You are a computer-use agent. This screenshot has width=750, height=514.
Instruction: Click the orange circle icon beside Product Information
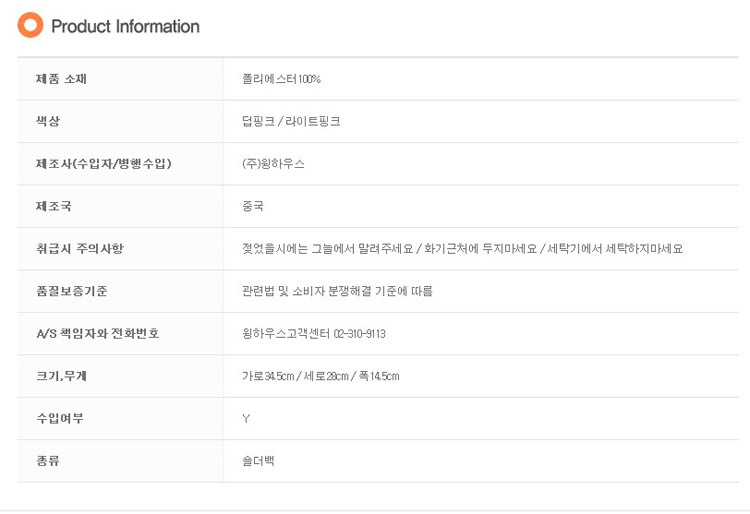tap(30, 25)
